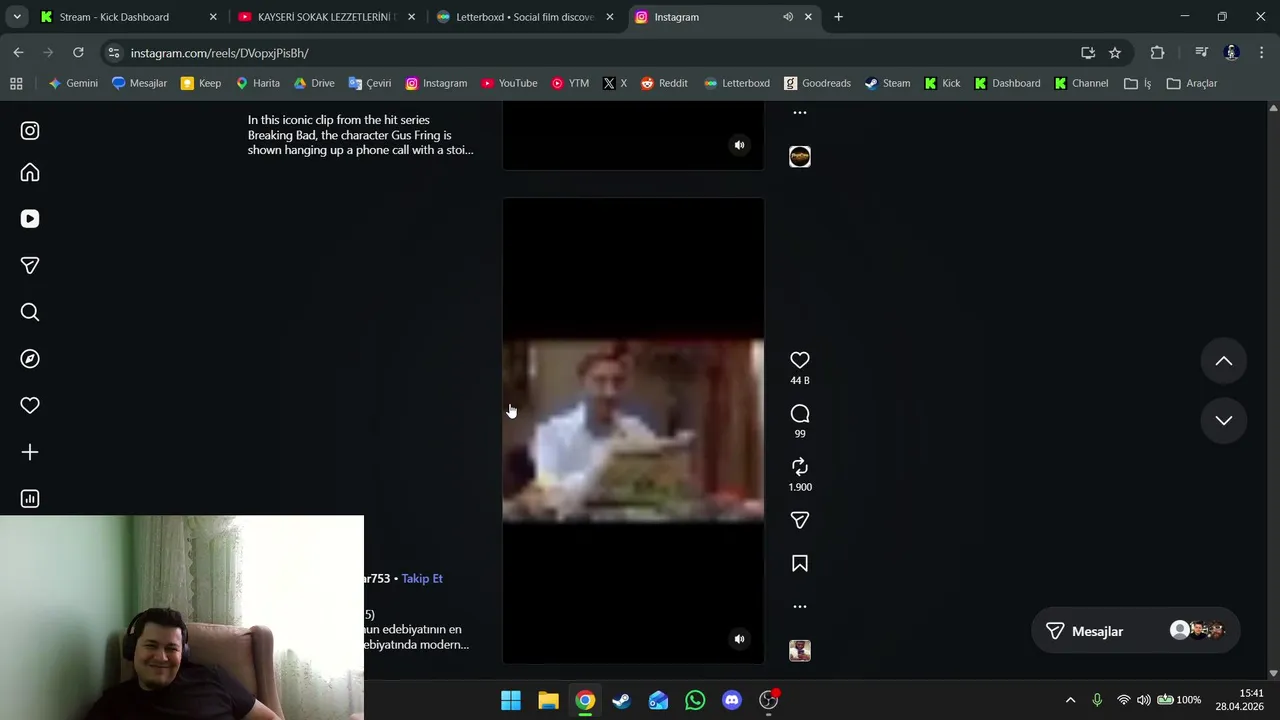Image resolution: width=1280 pixels, height=720 pixels.
Task: Open the Explore compass icon
Action: (30, 359)
